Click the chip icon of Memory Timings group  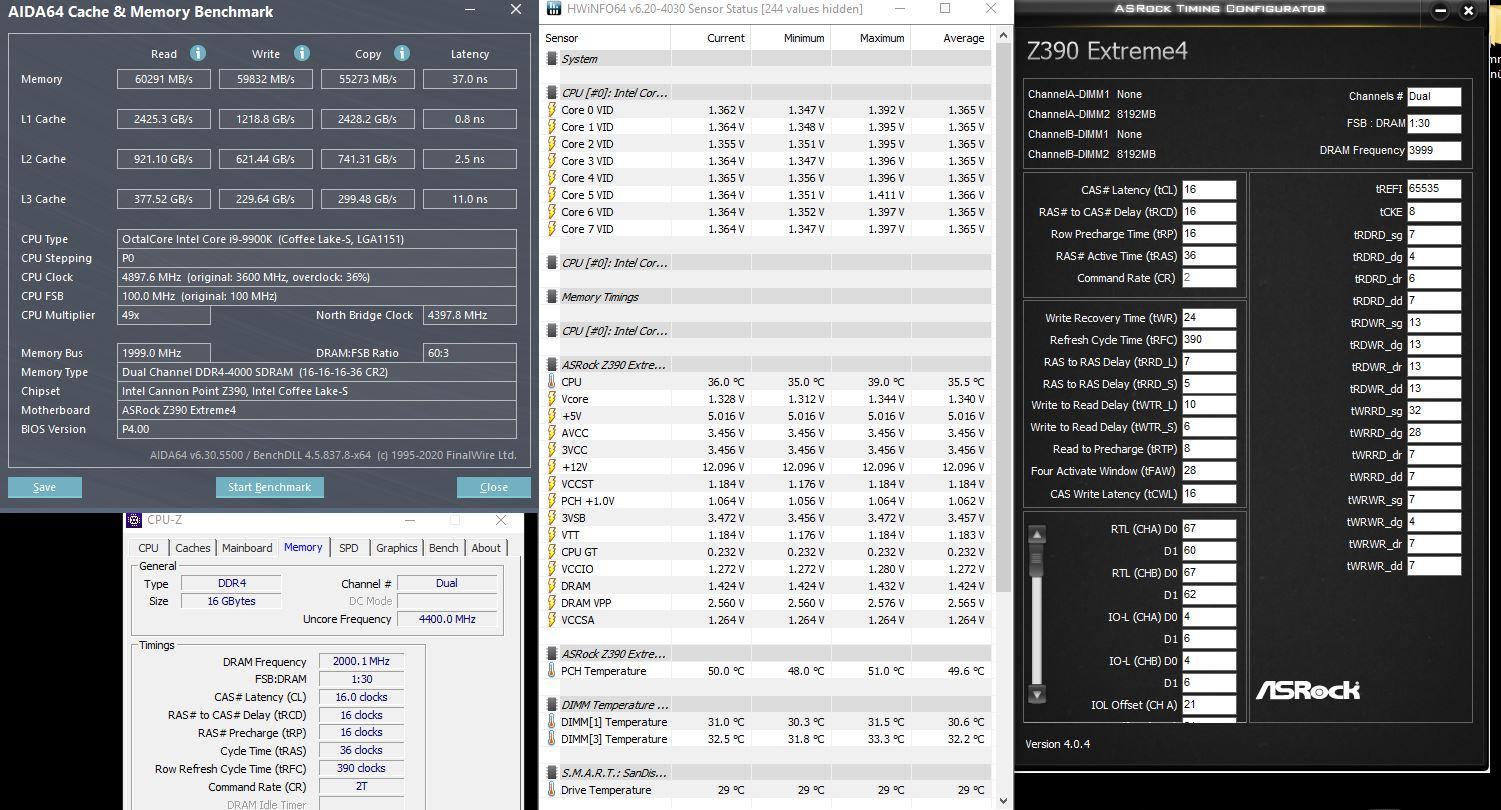[x=551, y=297]
